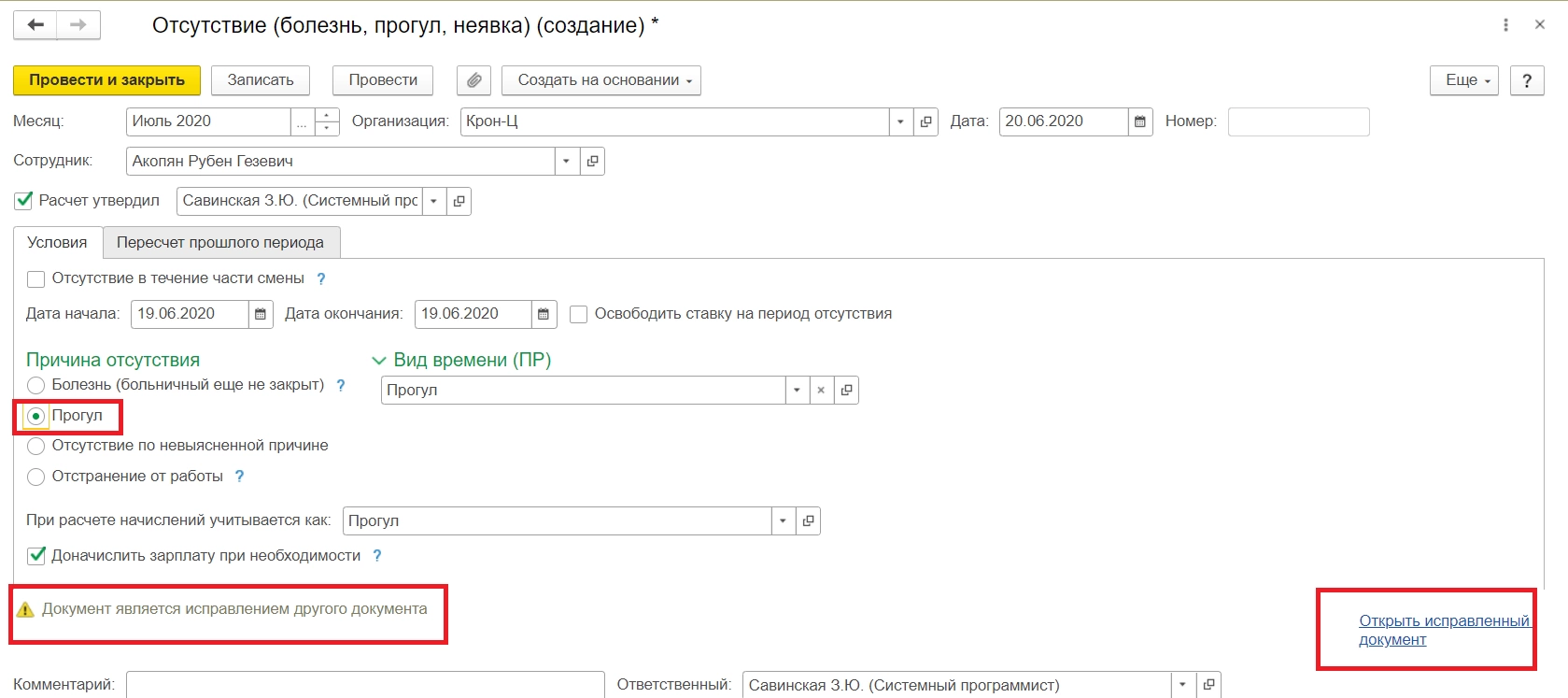This screenshot has height=698, width=1568.
Task: Select the Прогул radio option
Action: [x=36, y=416]
